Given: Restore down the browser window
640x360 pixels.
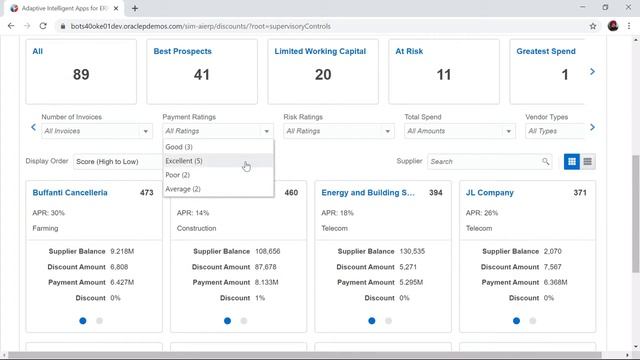Looking at the screenshot, I should click(x=605, y=7).
